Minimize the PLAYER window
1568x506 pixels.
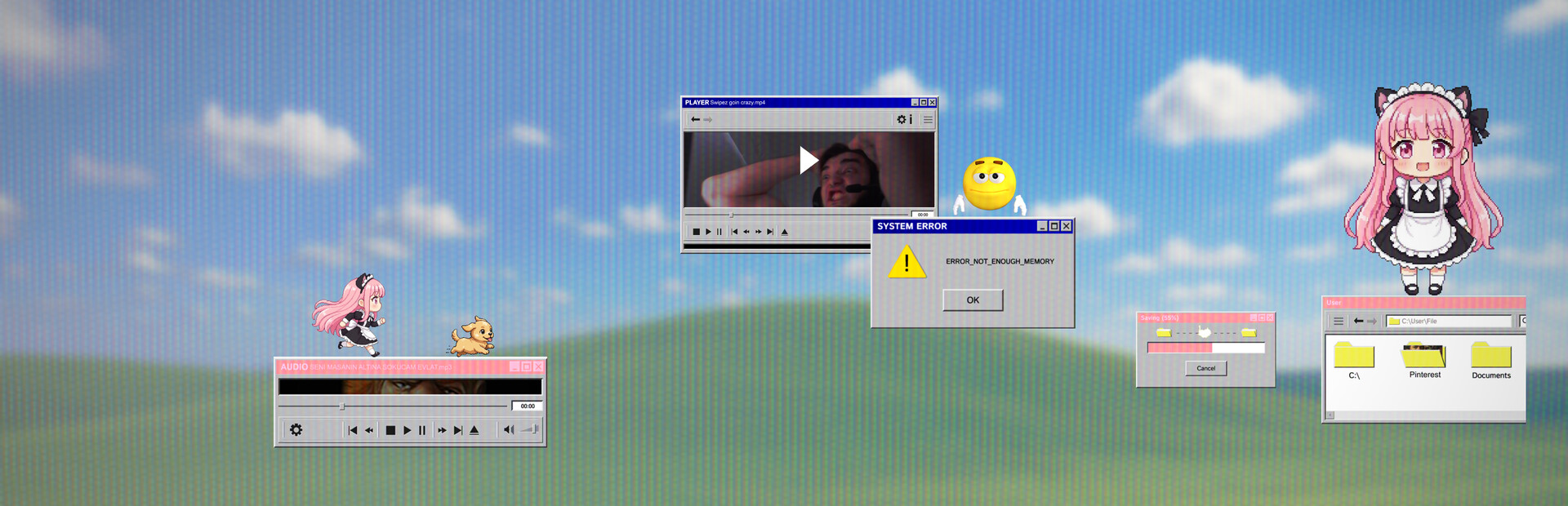pos(915,102)
